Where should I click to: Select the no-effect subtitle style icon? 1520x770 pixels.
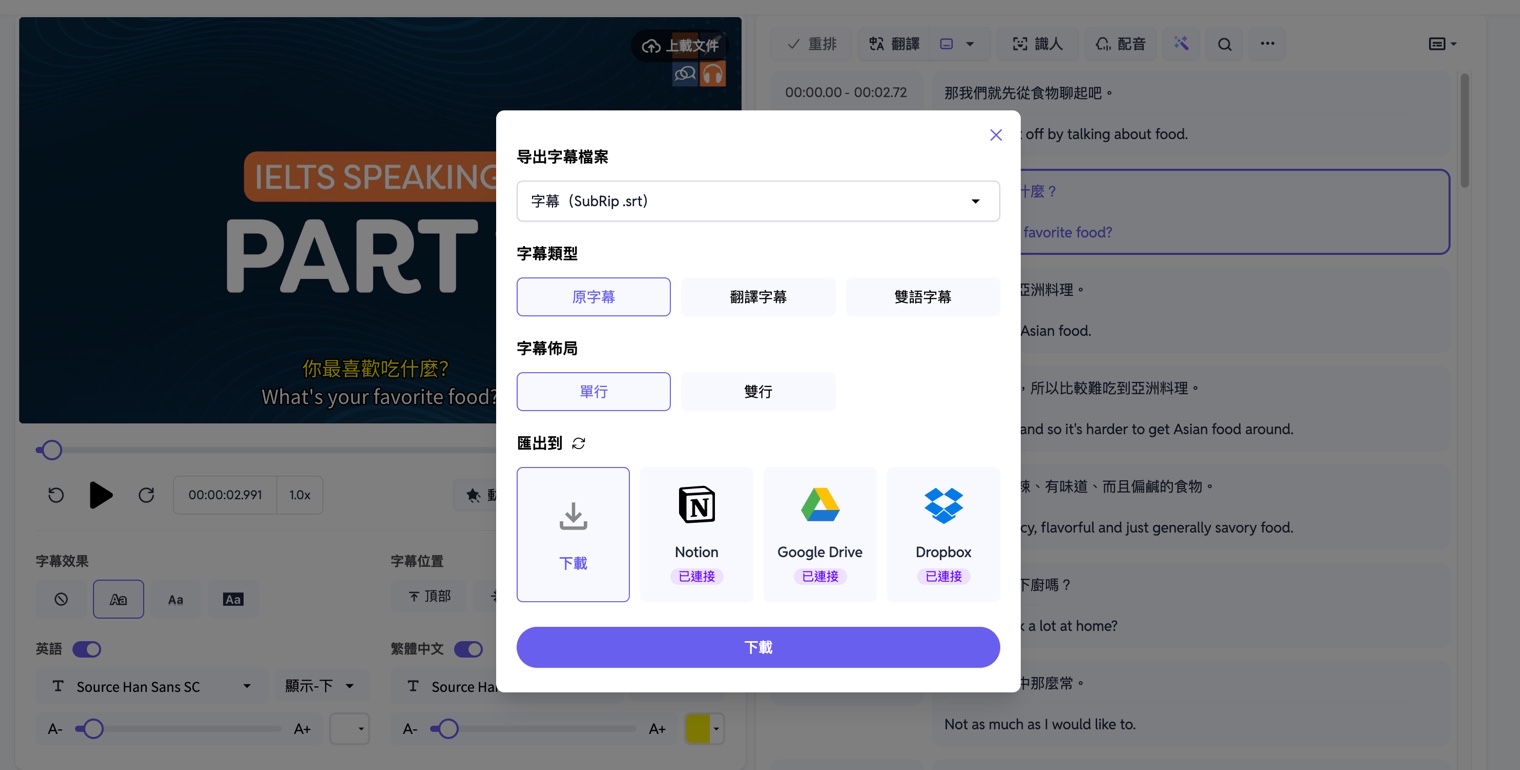pyautogui.click(x=61, y=599)
